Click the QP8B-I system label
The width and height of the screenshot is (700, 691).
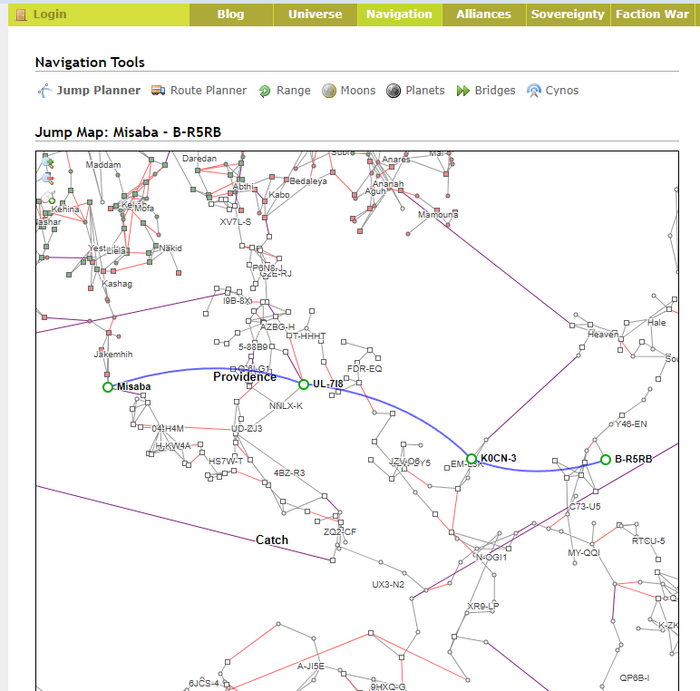634,678
